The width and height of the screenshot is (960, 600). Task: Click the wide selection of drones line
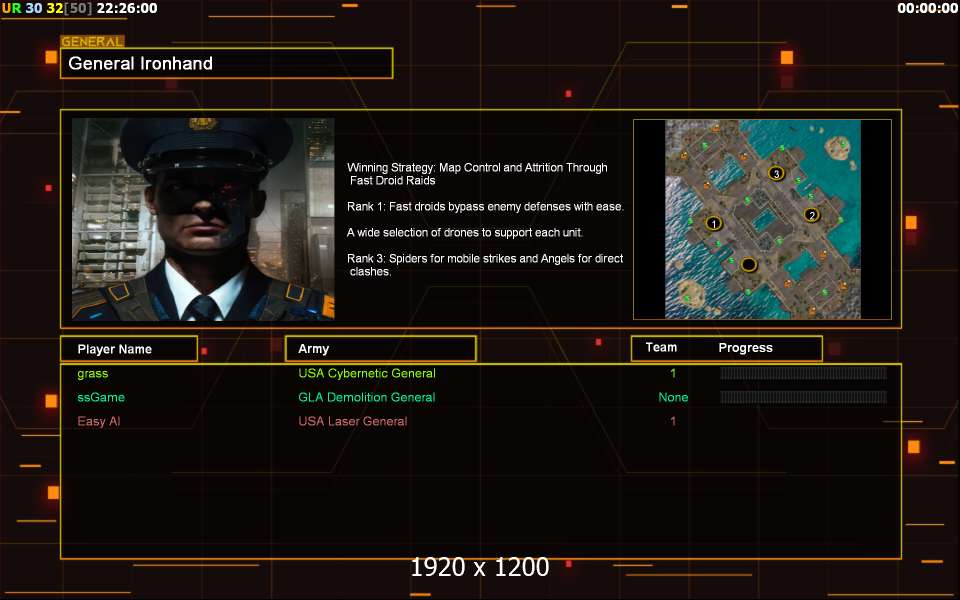pyautogui.click(x=465, y=233)
